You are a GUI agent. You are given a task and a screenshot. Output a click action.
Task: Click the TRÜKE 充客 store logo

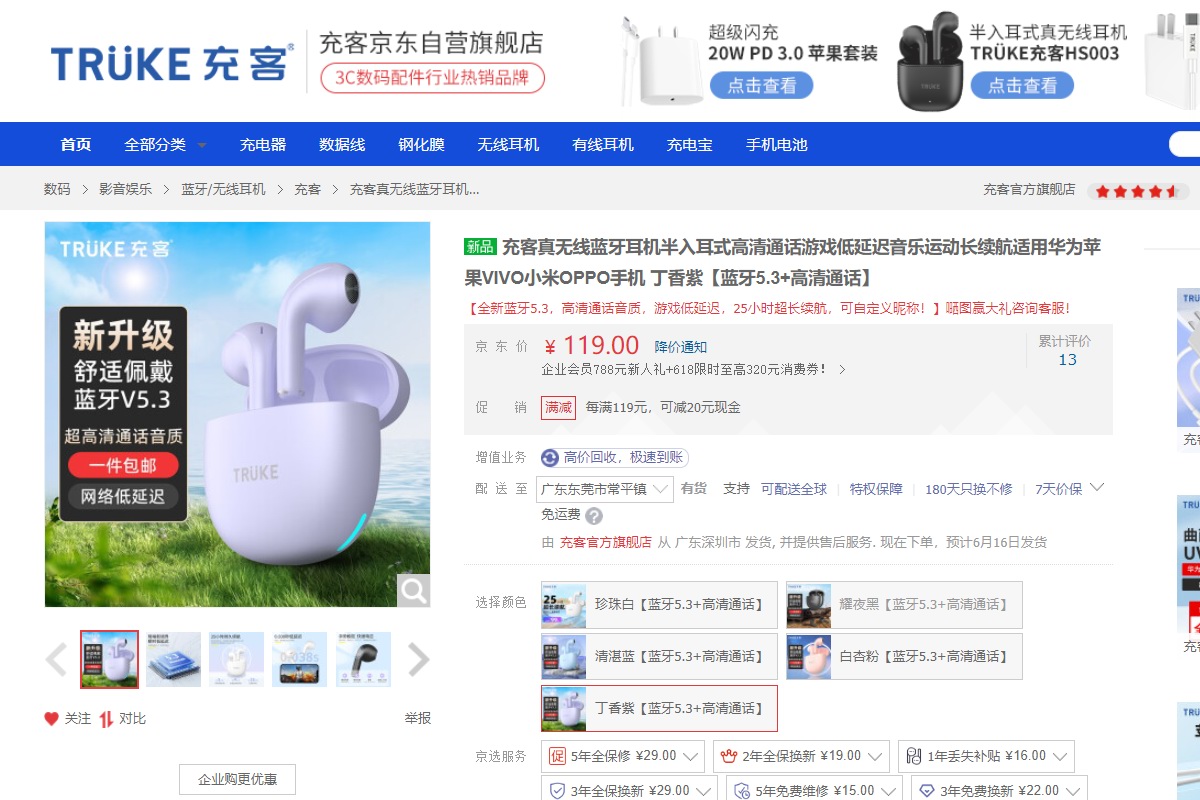point(172,62)
